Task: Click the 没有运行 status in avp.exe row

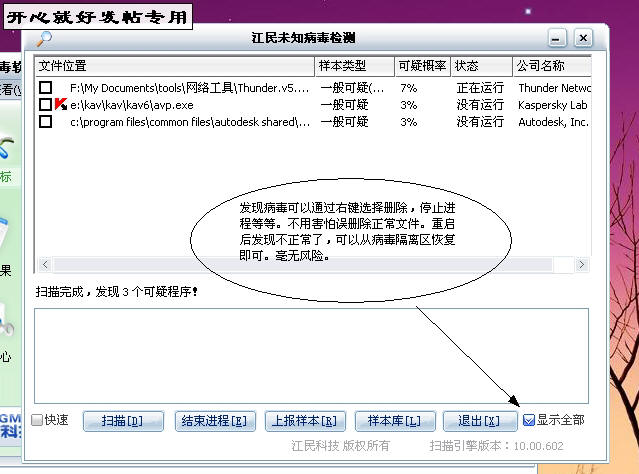Action: tap(480, 105)
